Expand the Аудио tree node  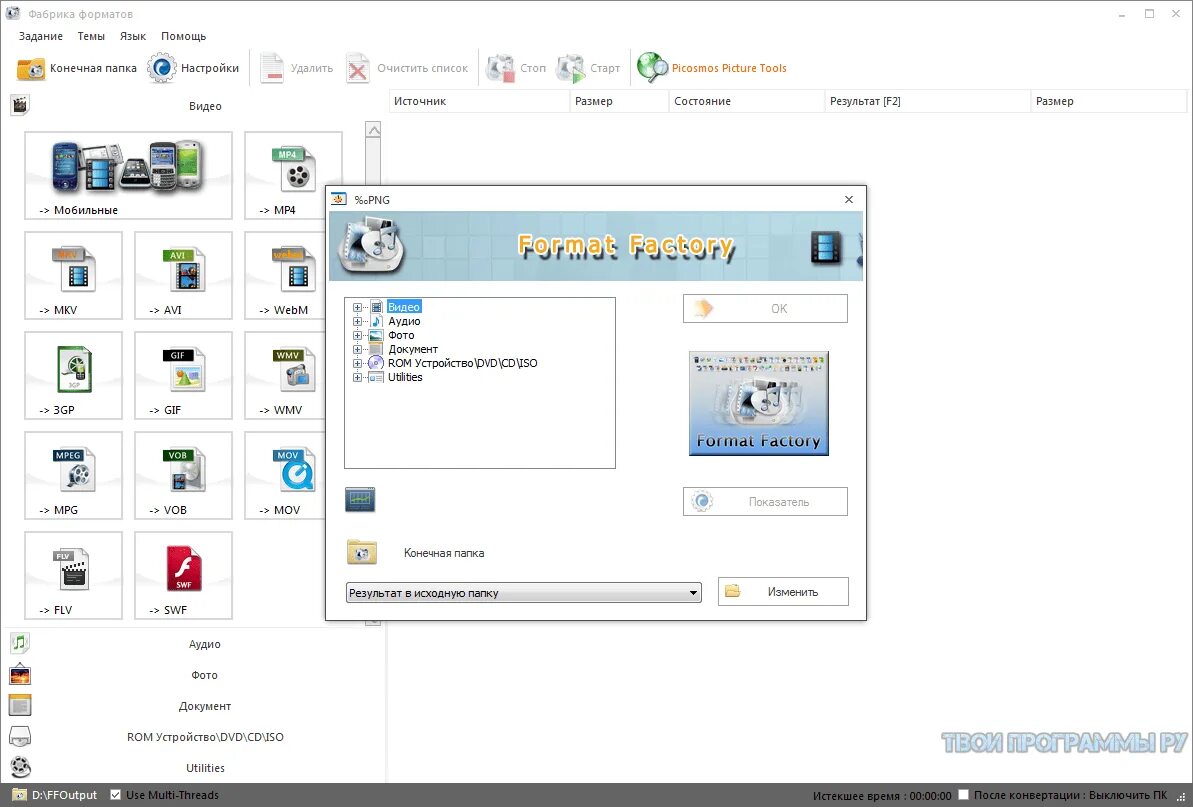tap(358, 321)
